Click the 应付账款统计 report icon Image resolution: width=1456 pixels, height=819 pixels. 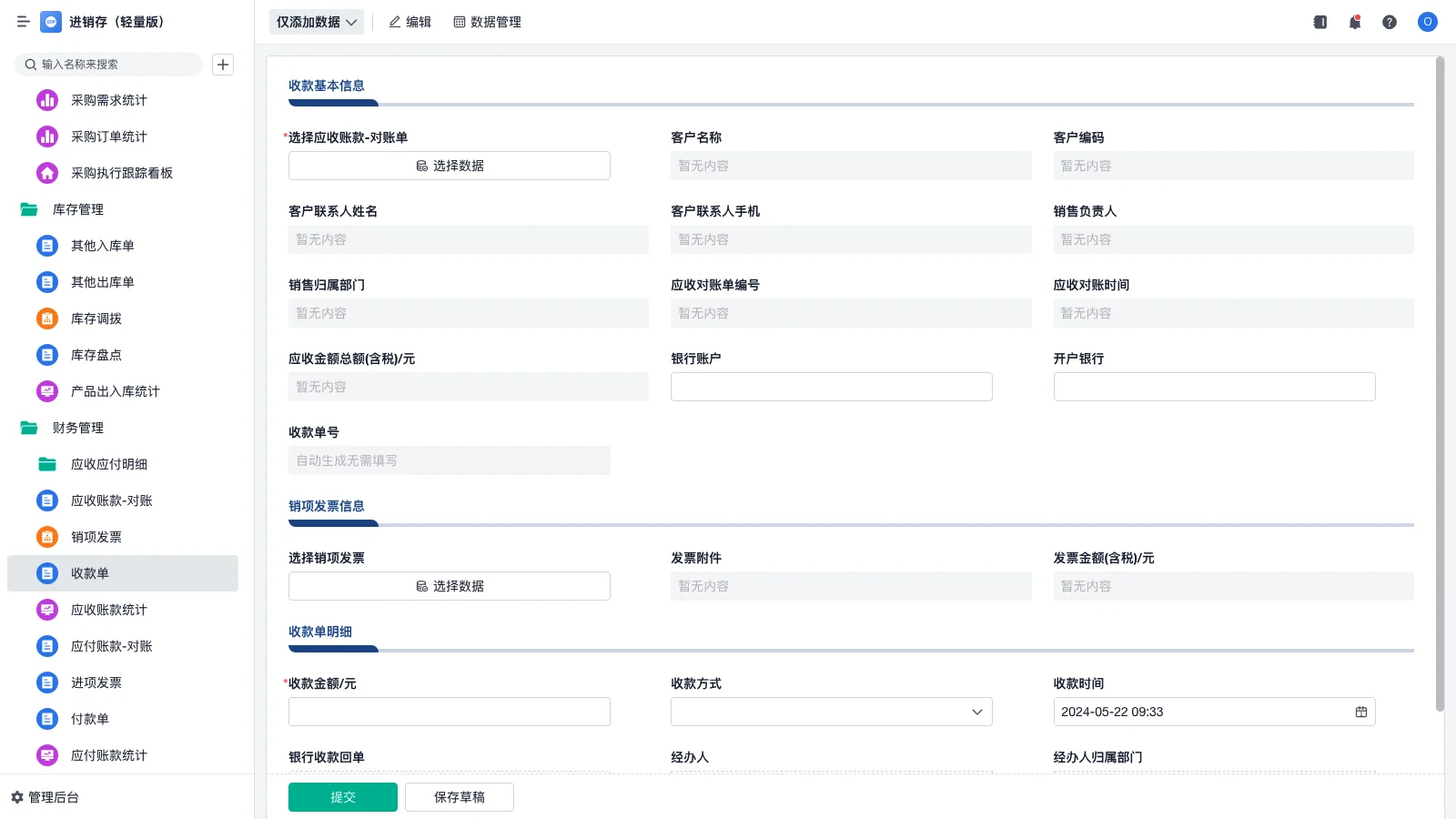(x=47, y=755)
